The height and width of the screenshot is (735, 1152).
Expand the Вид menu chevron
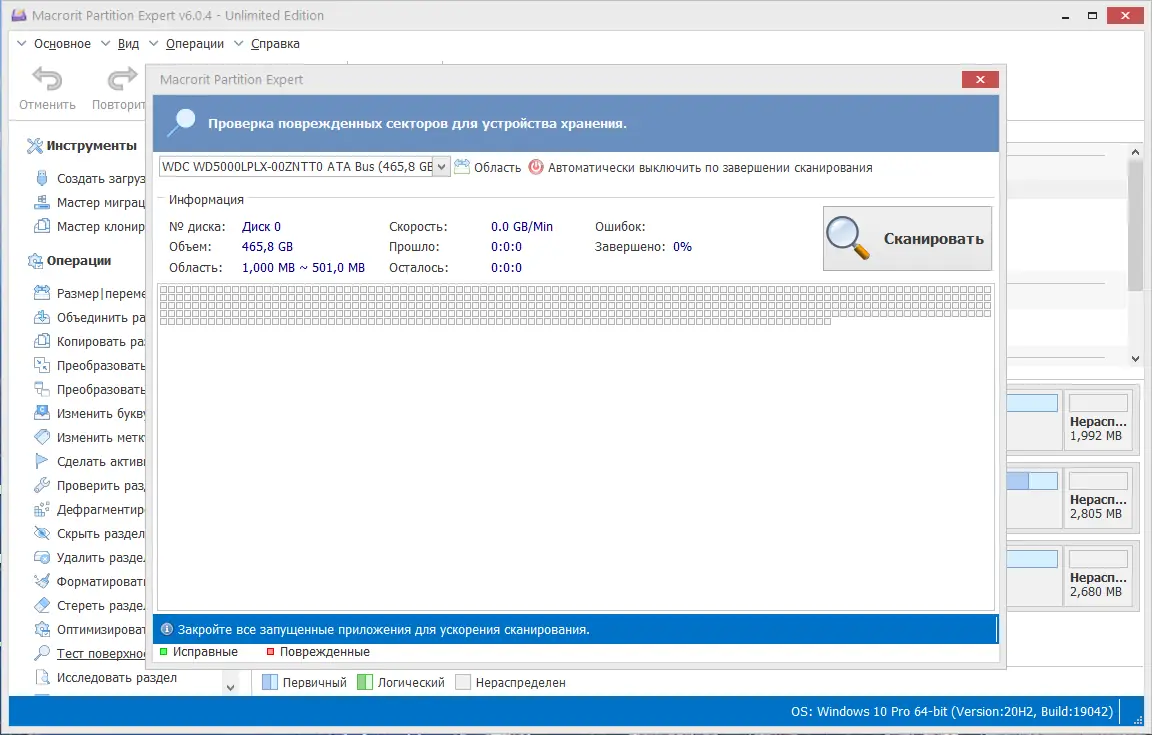point(105,43)
